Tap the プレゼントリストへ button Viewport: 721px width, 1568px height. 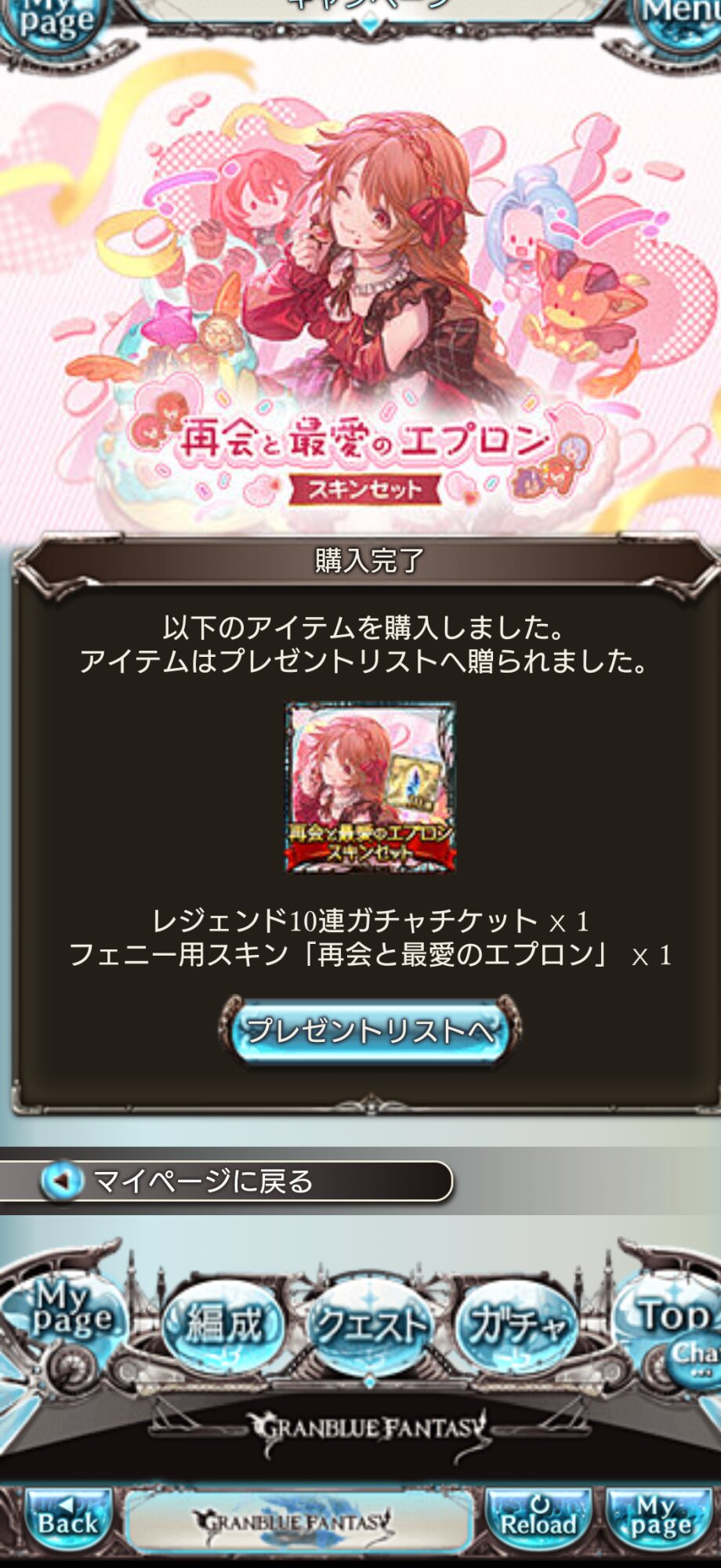(x=369, y=1030)
